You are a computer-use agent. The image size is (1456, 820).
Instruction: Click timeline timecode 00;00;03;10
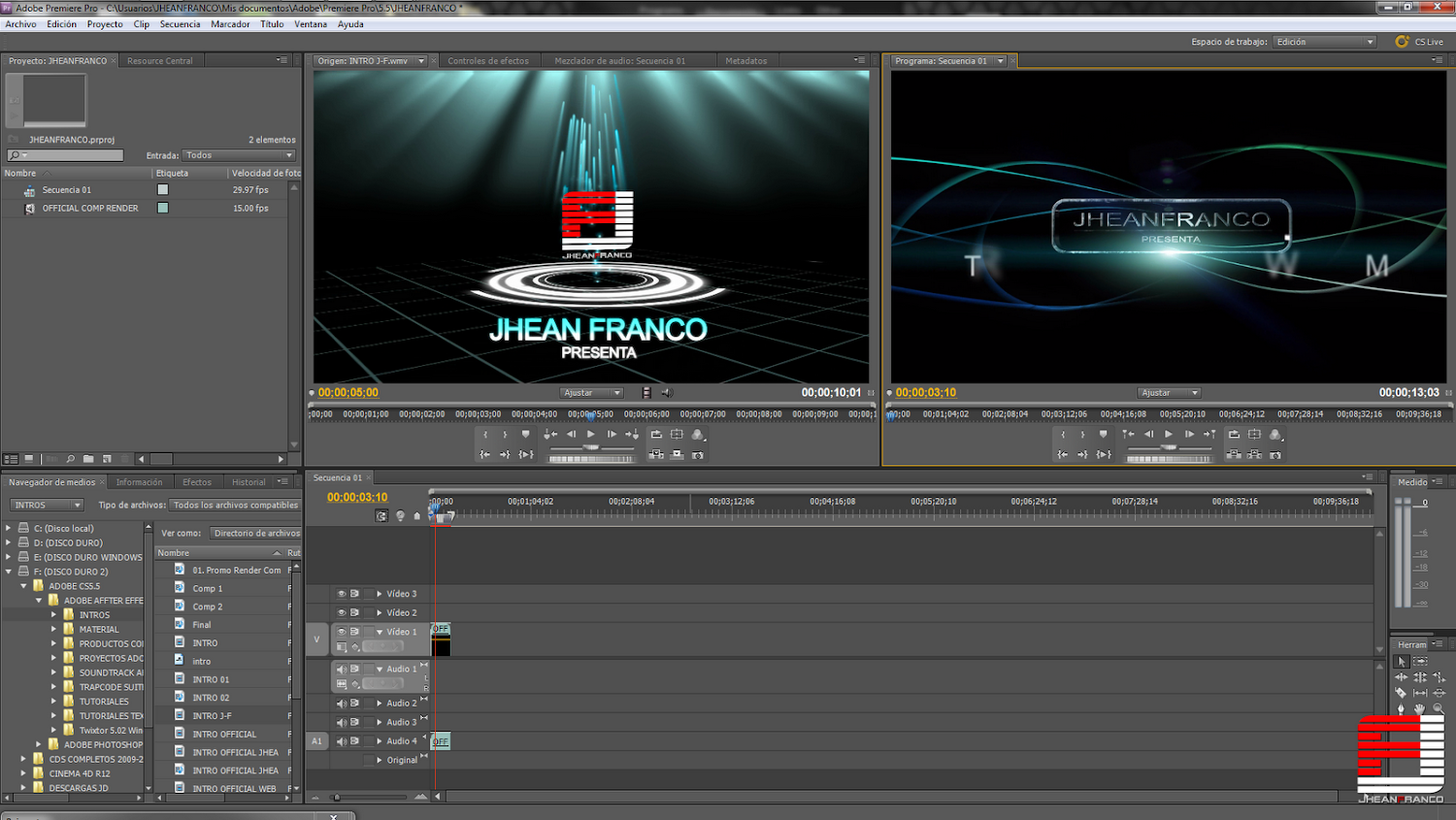[357, 497]
